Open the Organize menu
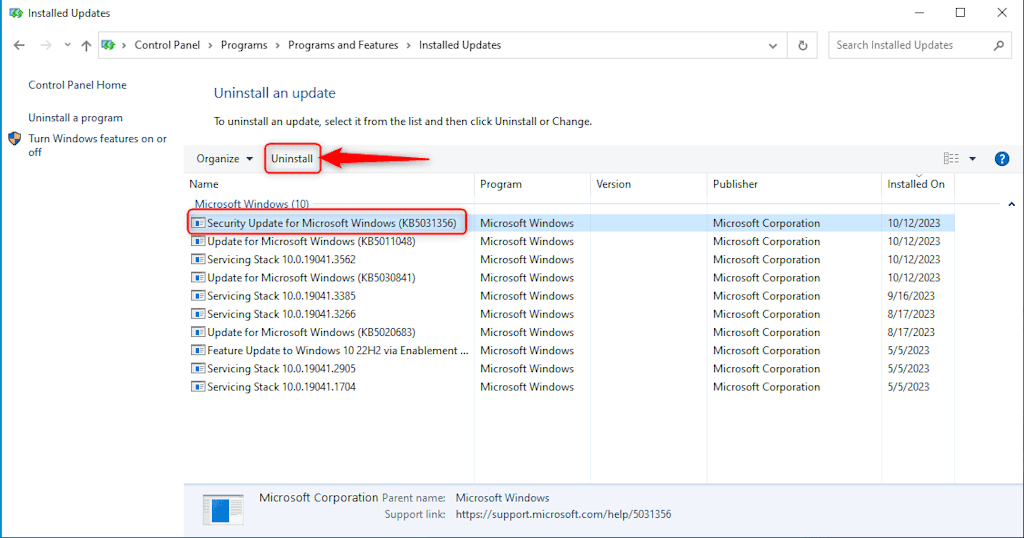The width and height of the screenshot is (1024, 538). click(224, 159)
